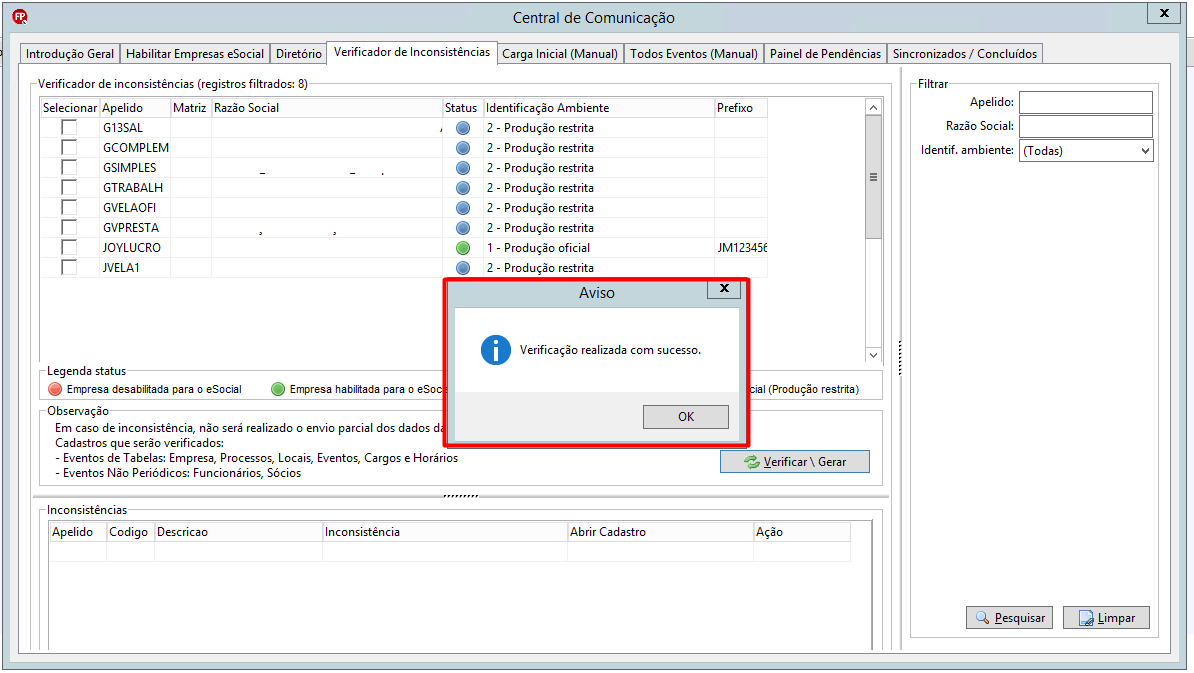1194x673 pixels.
Task: Click the magnifier icon on Pesquisar button
Action: 982,617
